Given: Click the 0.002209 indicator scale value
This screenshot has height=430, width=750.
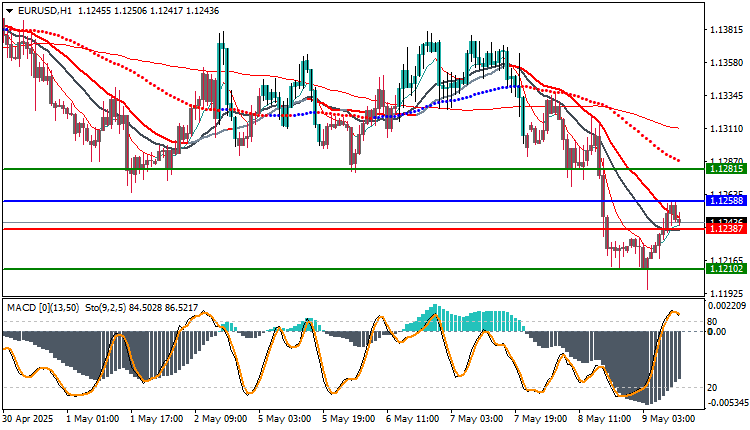Looking at the screenshot, I should (x=727, y=305).
